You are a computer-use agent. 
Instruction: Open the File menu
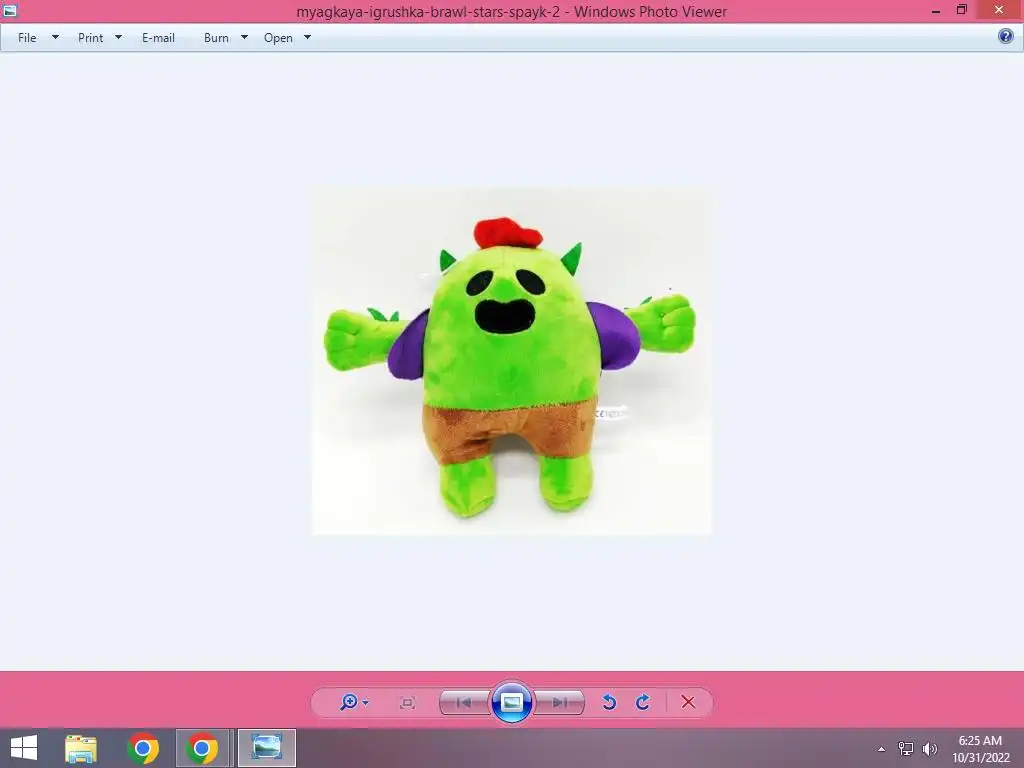(27, 38)
